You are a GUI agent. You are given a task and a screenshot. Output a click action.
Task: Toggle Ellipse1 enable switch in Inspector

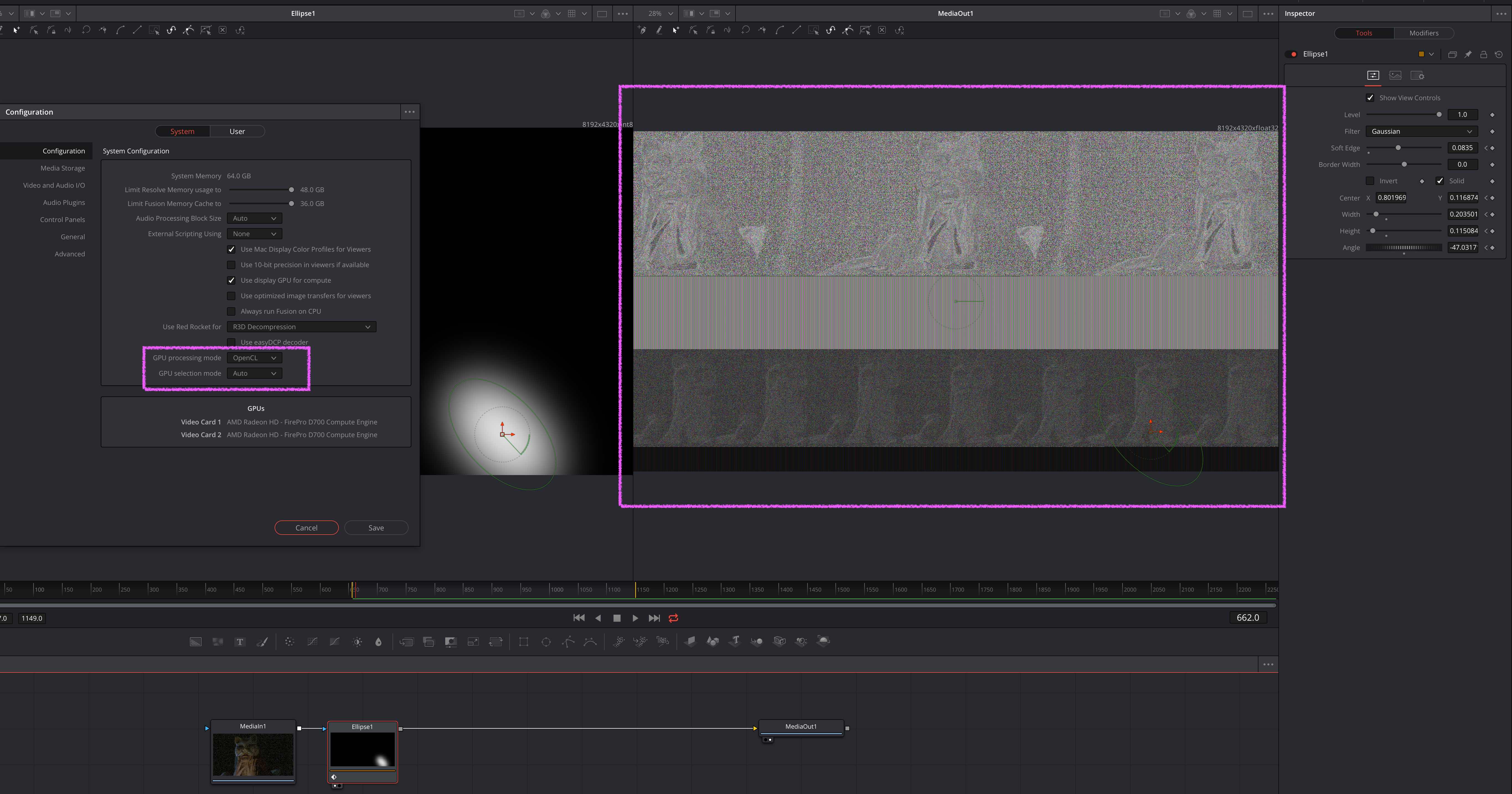click(1292, 54)
